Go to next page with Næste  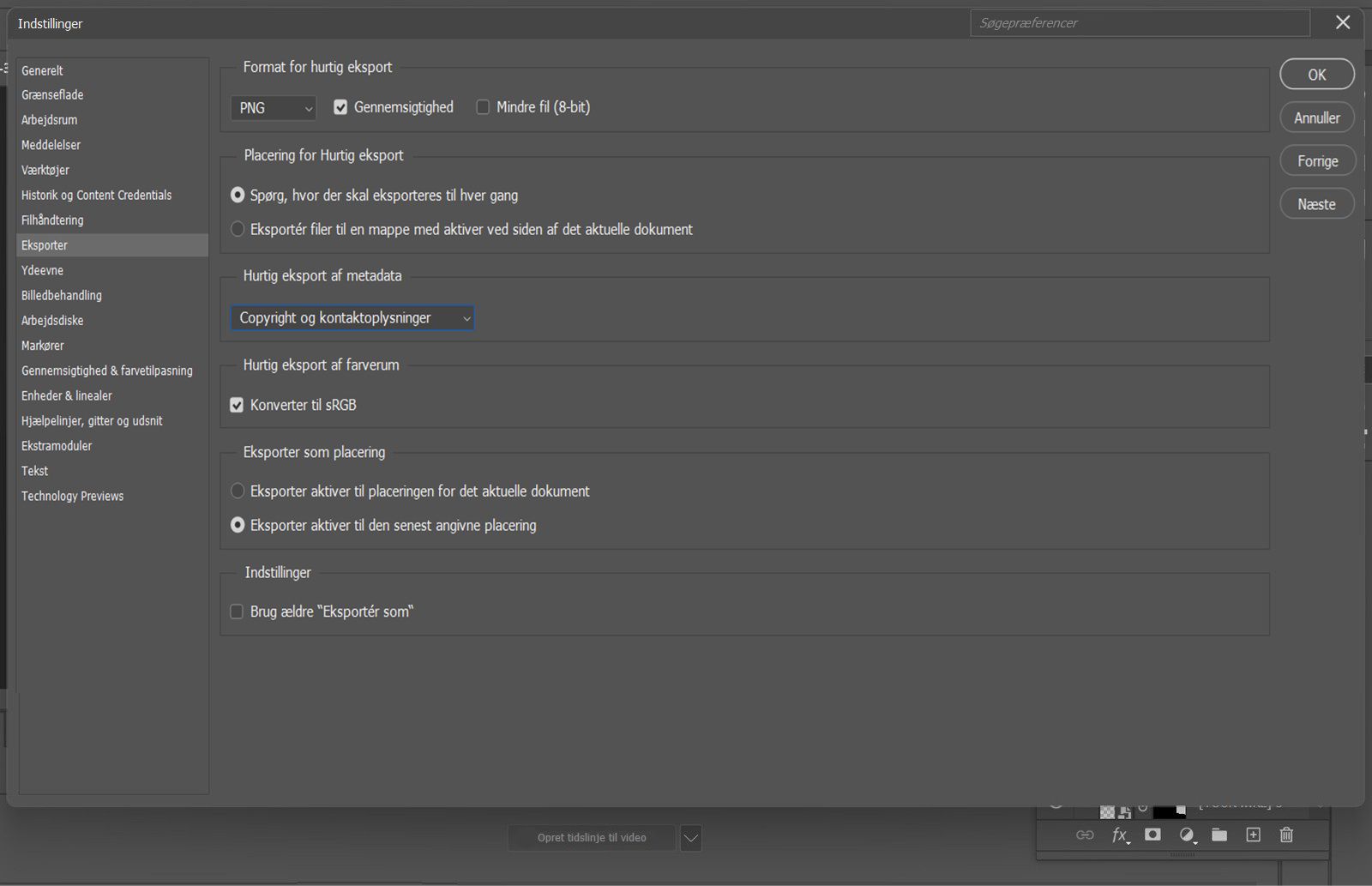1317,204
